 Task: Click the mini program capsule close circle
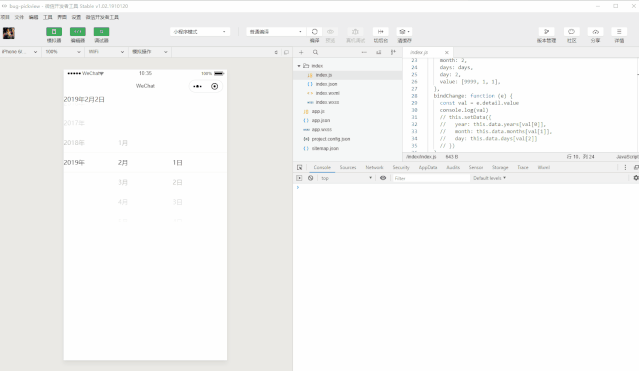[x=215, y=86]
